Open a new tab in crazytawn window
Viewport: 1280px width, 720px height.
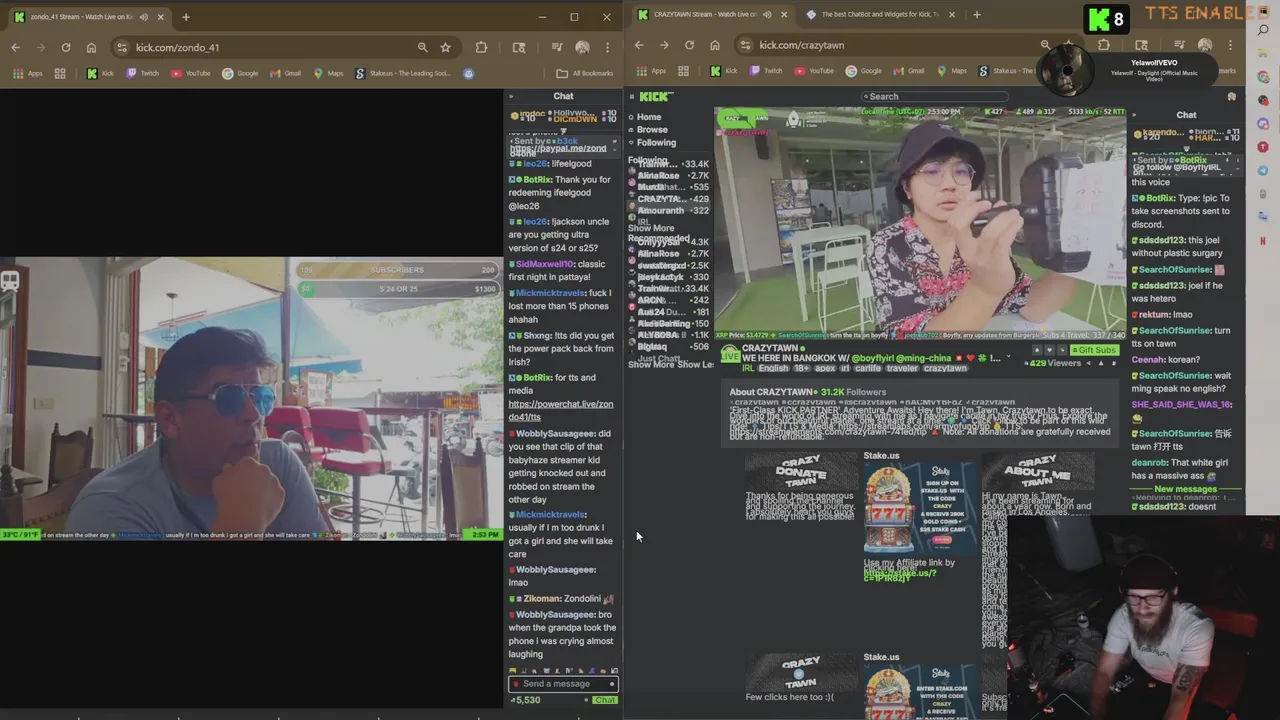pos(977,14)
